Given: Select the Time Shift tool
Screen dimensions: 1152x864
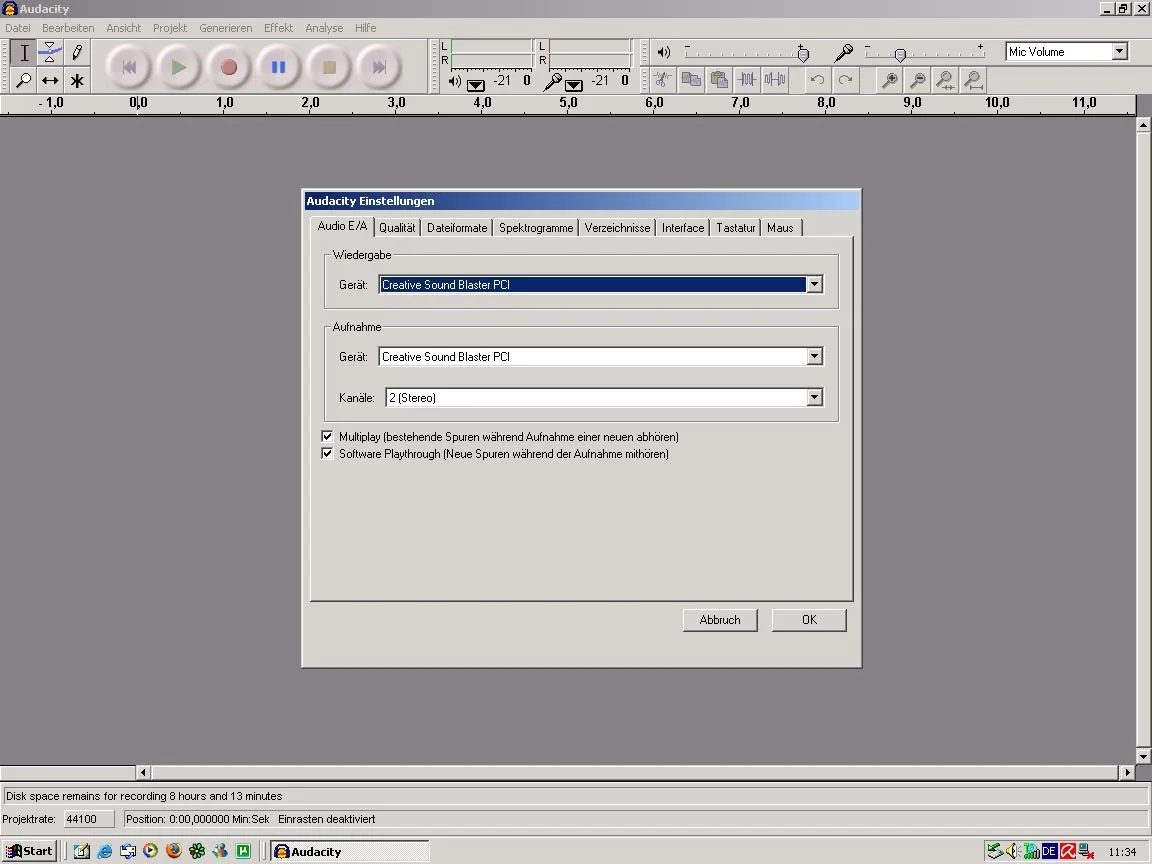Looking at the screenshot, I should pos(50,80).
